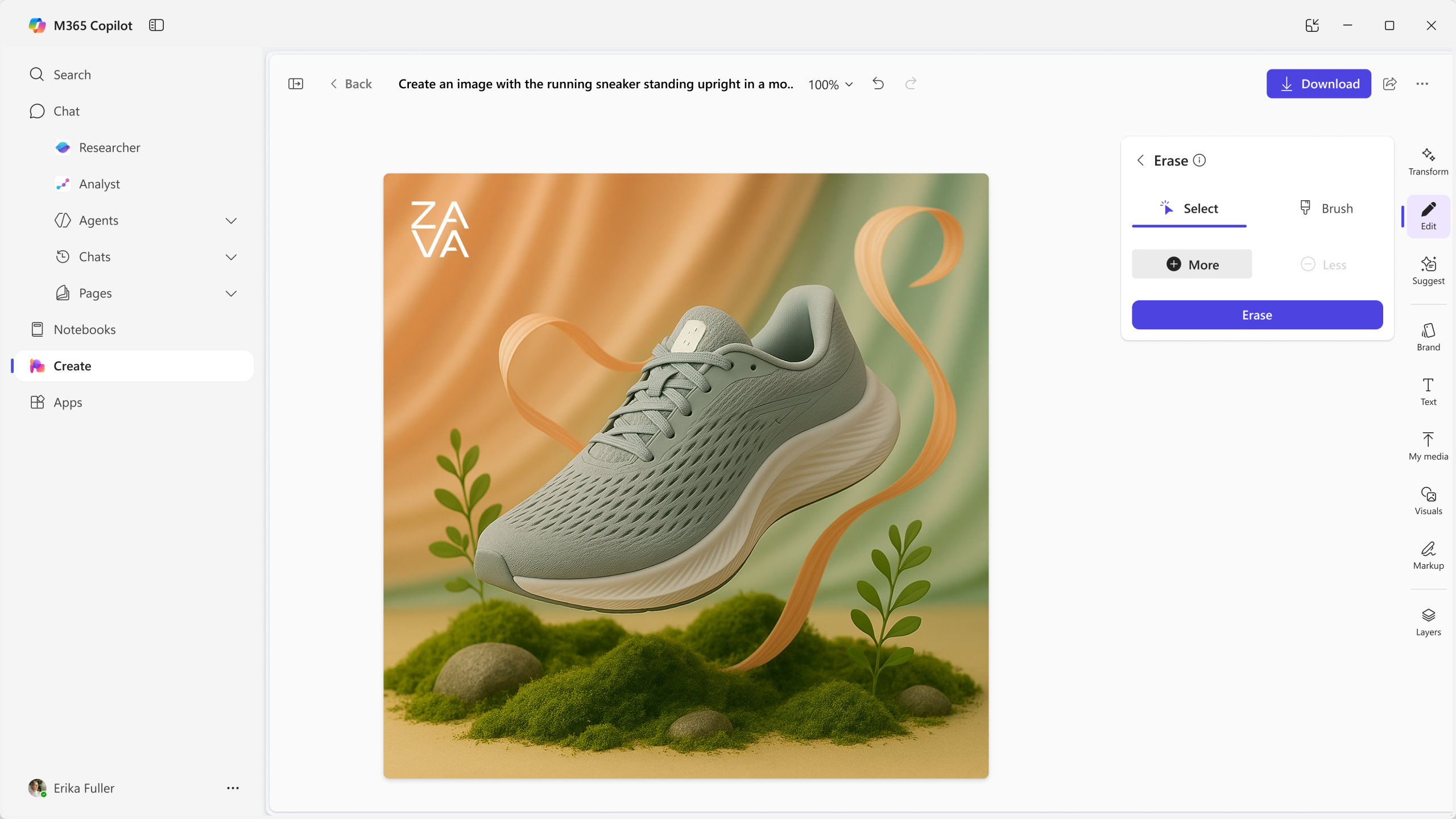Switch to the Brush tab
This screenshot has width=1456, height=819.
tap(1326, 208)
